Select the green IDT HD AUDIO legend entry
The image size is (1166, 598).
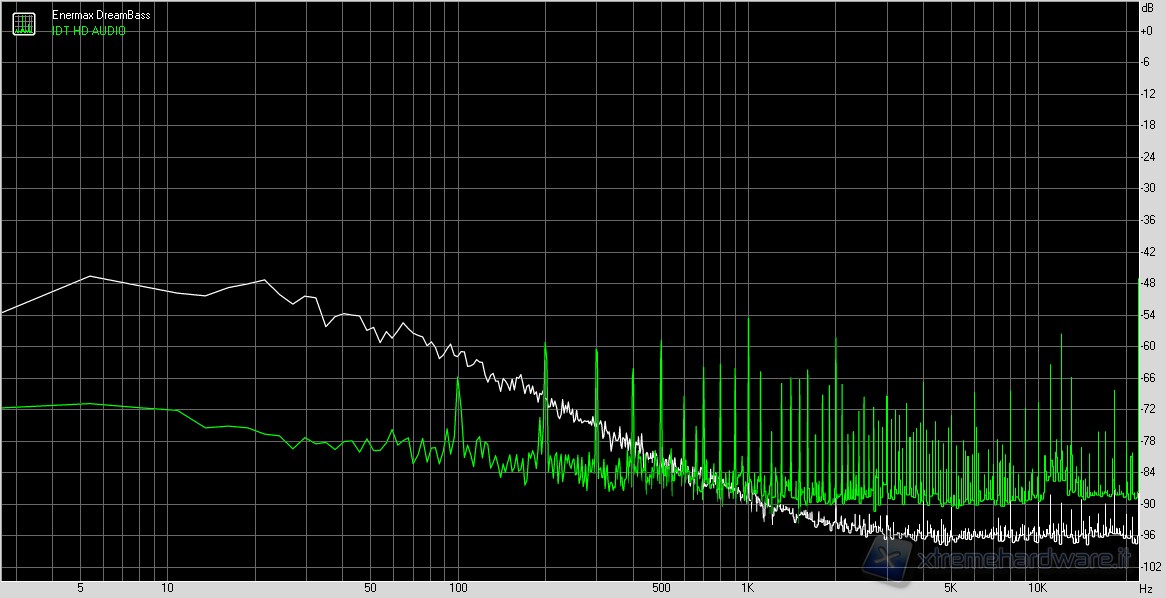pyautogui.click(x=89, y=30)
